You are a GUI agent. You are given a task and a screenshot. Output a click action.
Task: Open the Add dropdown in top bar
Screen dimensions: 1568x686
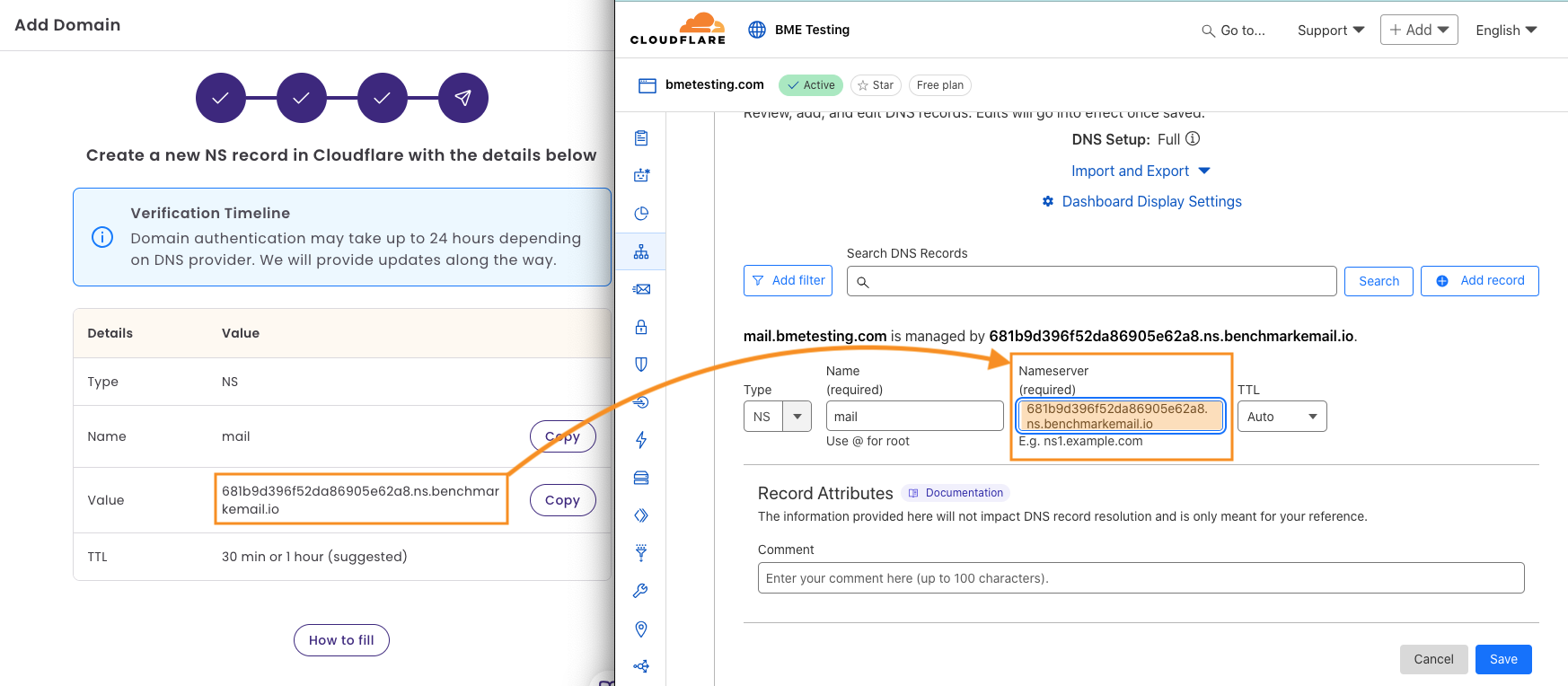[1419, 30]
